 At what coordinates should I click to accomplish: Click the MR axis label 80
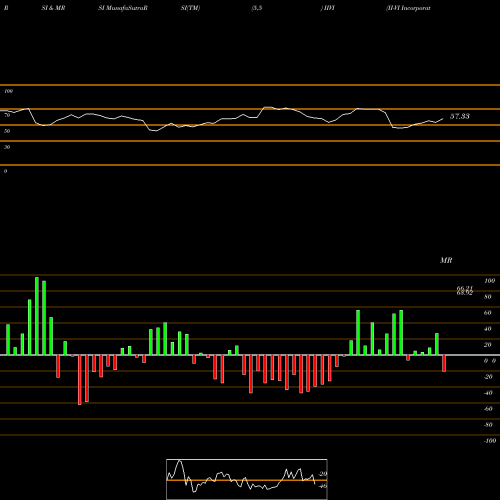tap(488, 297)
